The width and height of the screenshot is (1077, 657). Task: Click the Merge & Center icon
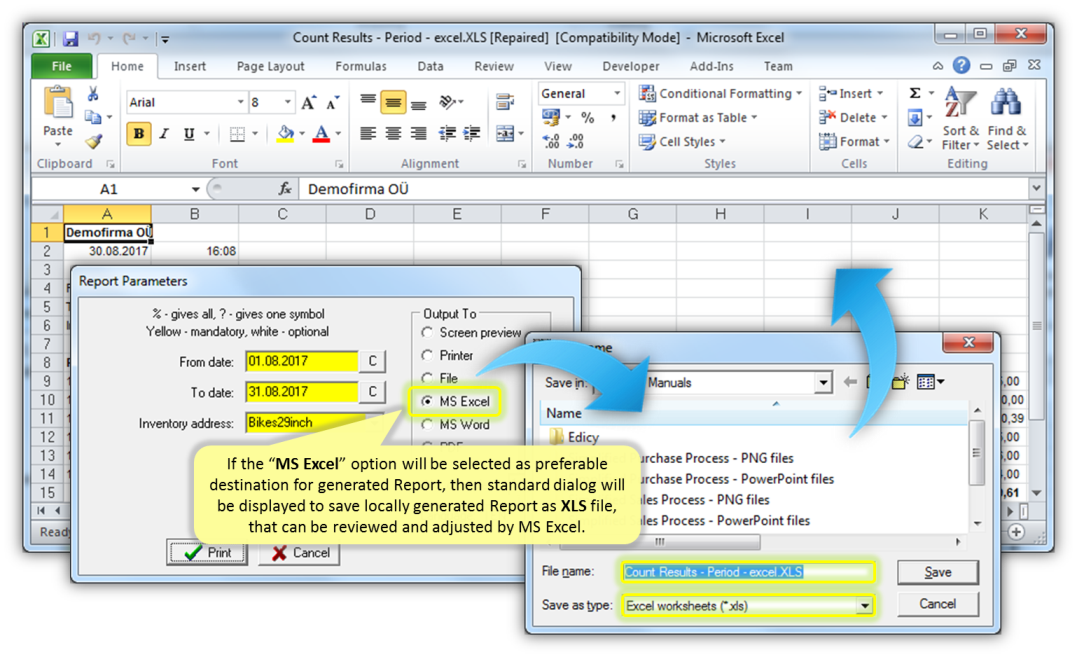click(505, 133)
